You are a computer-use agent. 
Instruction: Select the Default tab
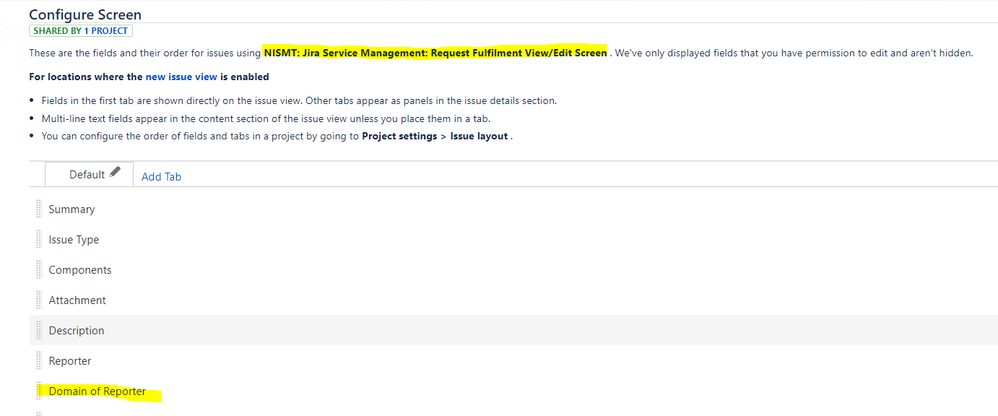coord(89,174)
